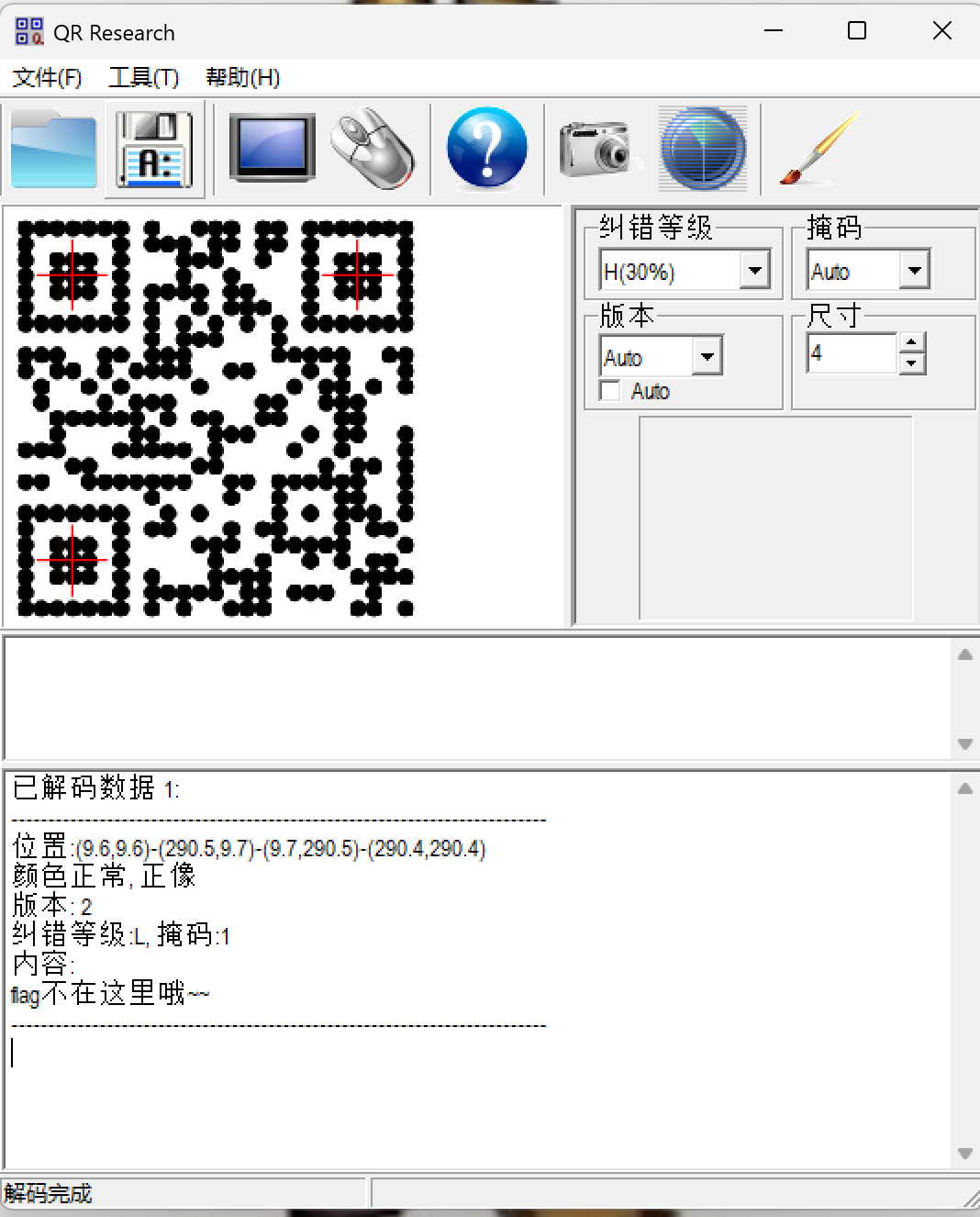Open help via blue question mark icon
The height and width of the screenshot is (1217, 980).
coord(487,149)
